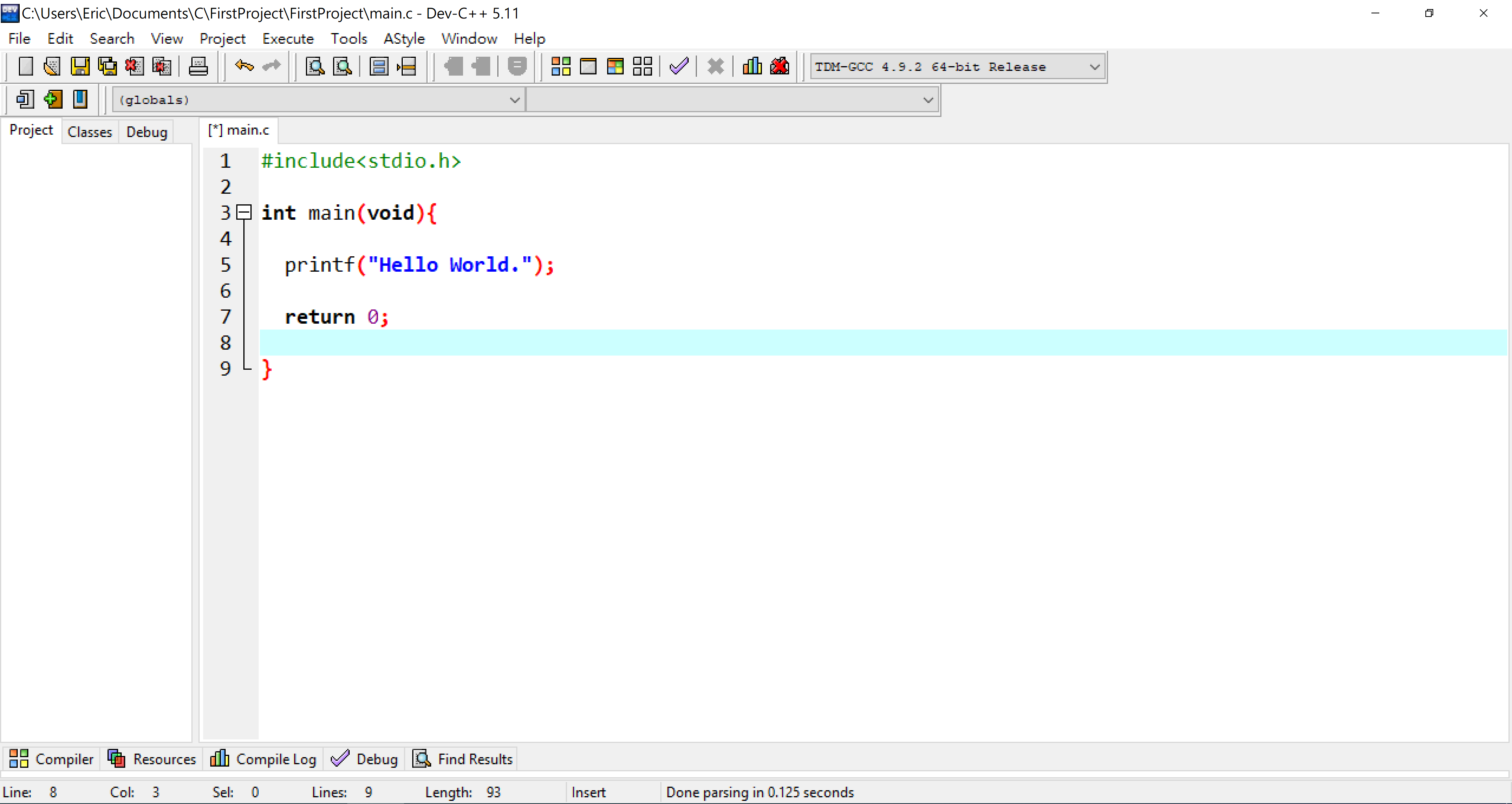Collapse the main function fold marker
This screenshot has width=1512, height=804.
point(244,213)
